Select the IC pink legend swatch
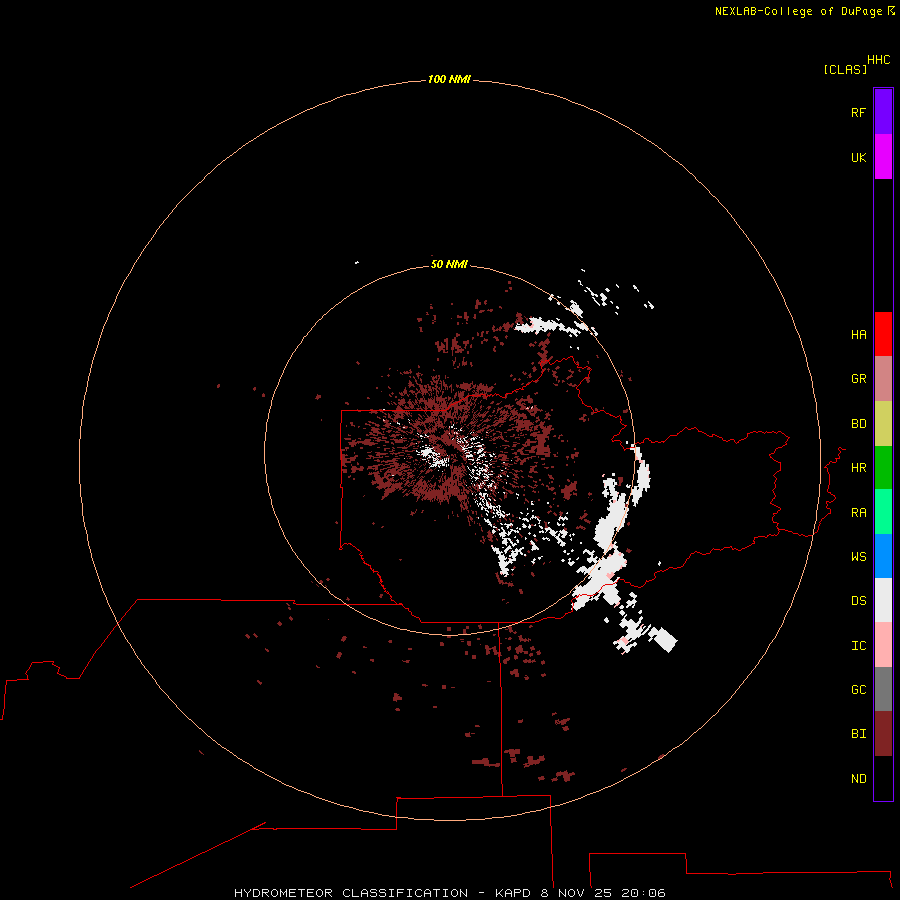 (x=883, y=645)
